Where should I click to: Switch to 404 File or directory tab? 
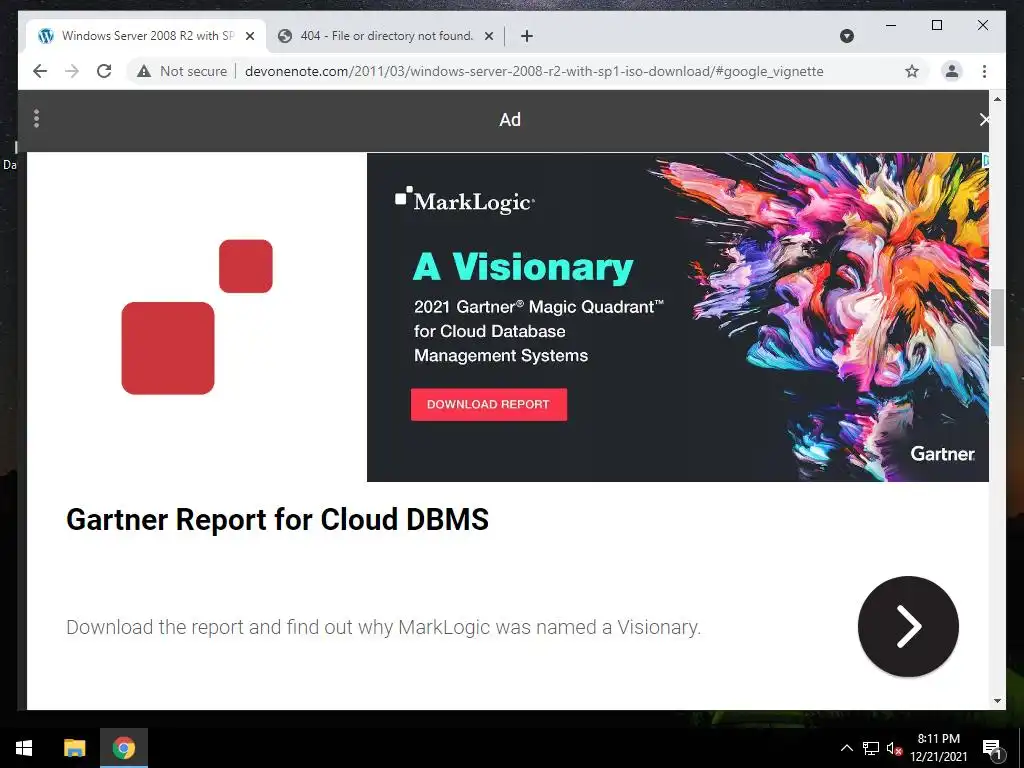pos(386,36)
